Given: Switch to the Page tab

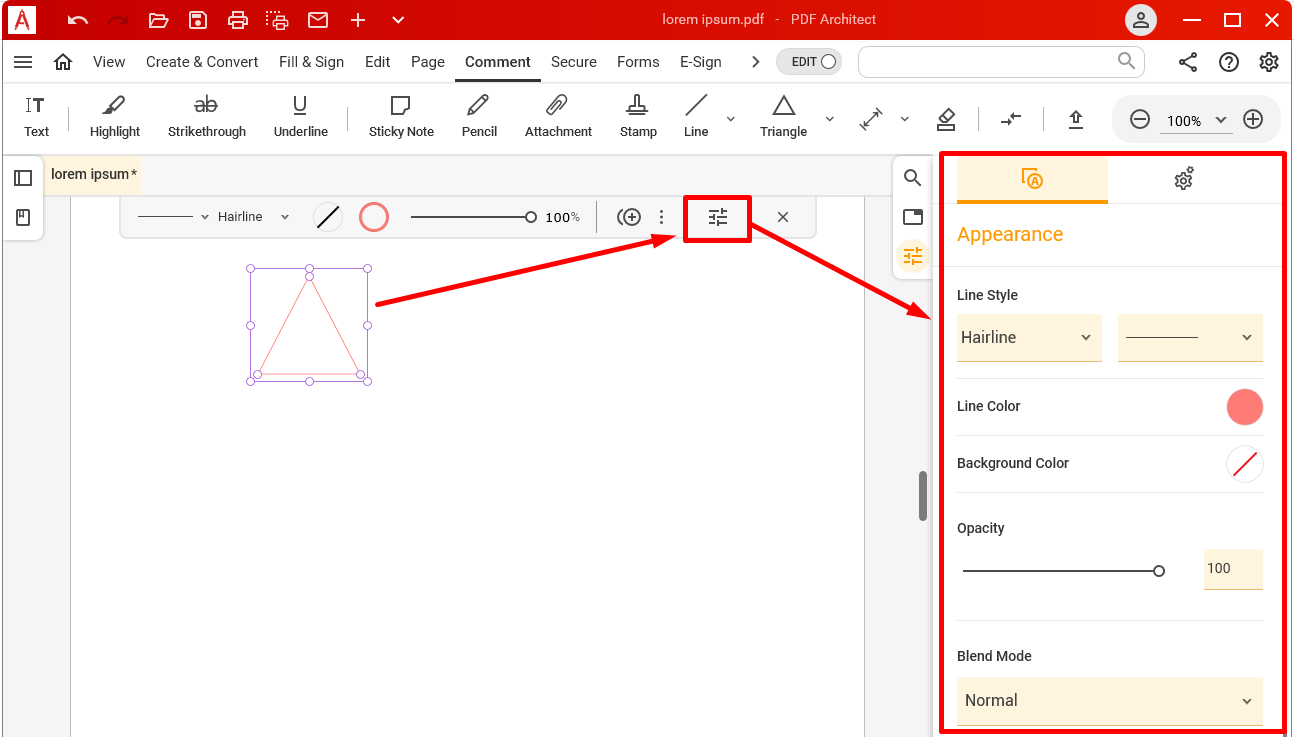Looking at the screenshot, I should pos(428,62).
